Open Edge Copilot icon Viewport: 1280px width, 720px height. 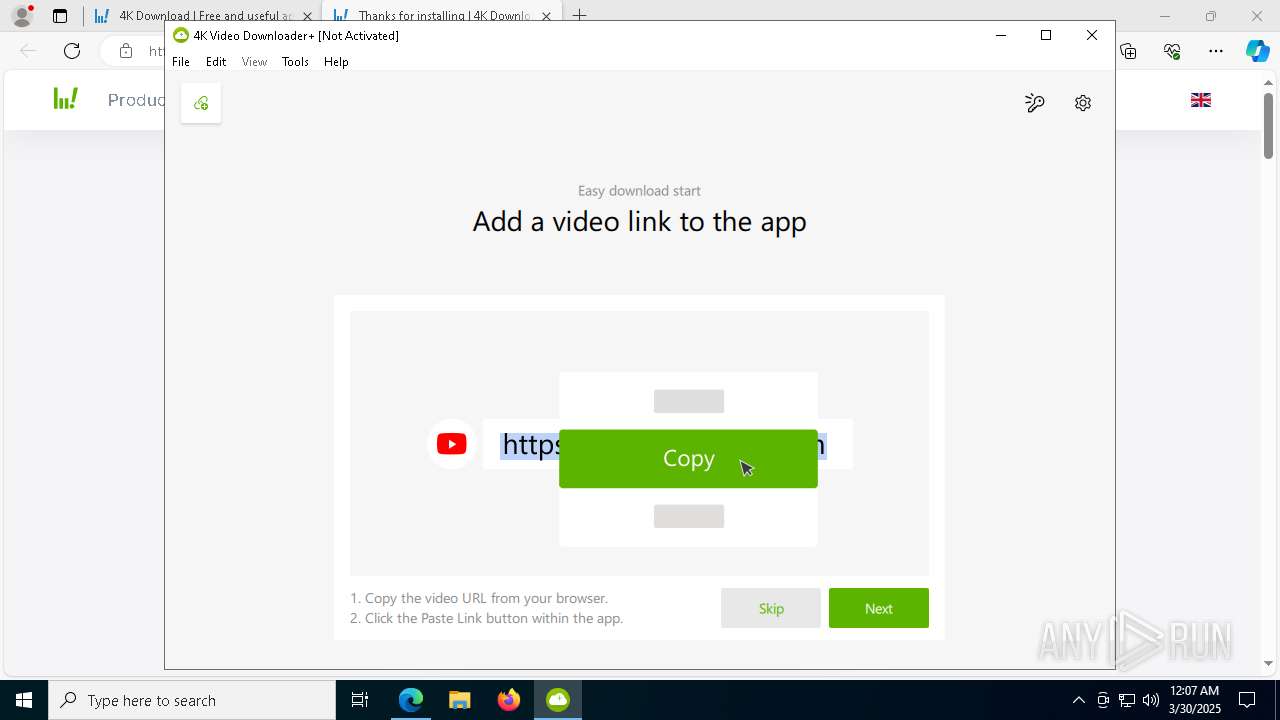1257,51
